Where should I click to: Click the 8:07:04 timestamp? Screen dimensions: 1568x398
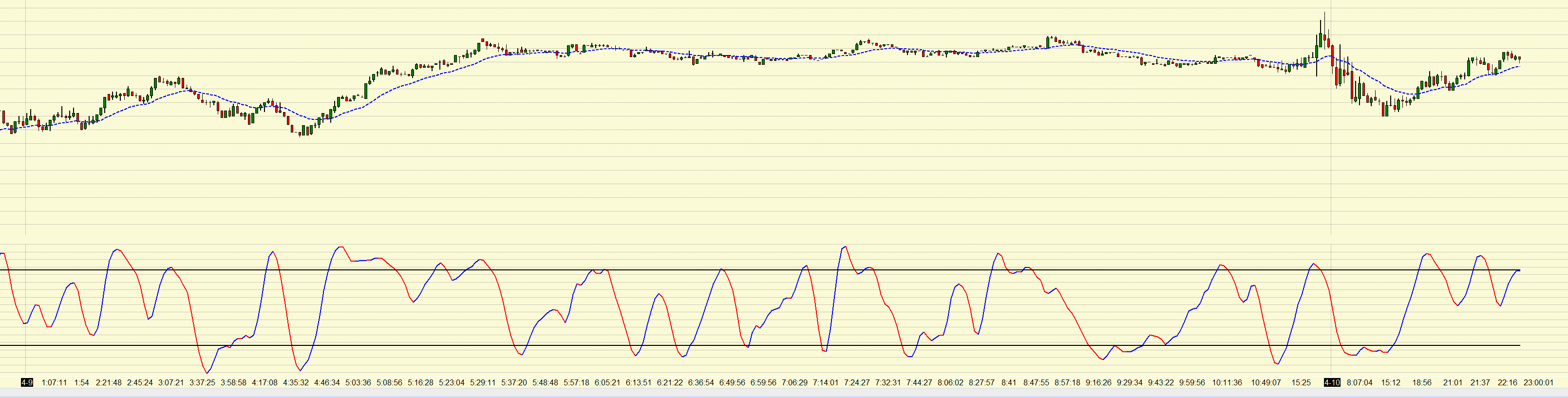point(1359,383)
